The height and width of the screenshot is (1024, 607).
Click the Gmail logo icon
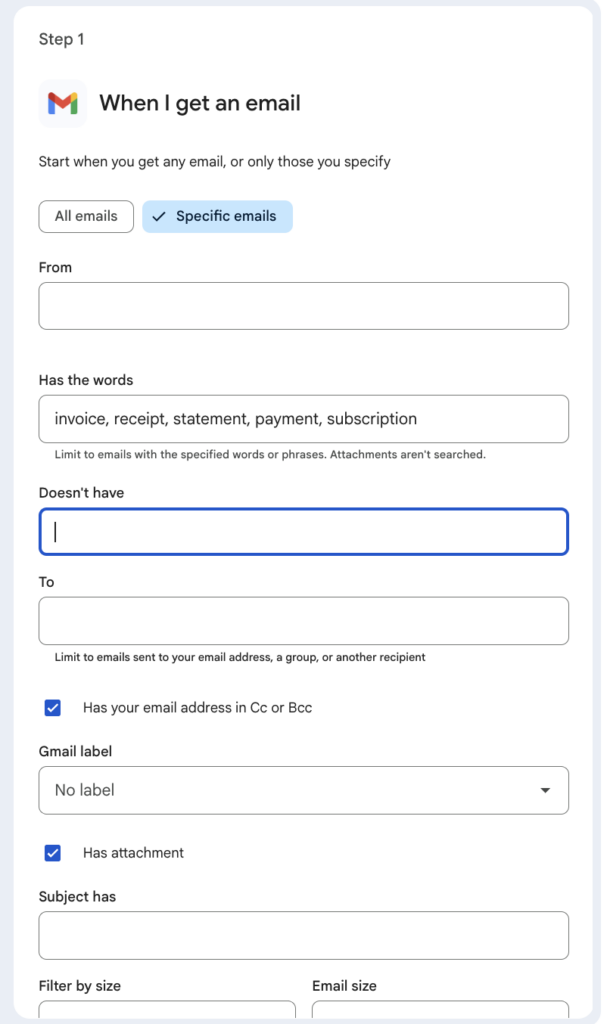pyautogui.click(x=62, y=103)
